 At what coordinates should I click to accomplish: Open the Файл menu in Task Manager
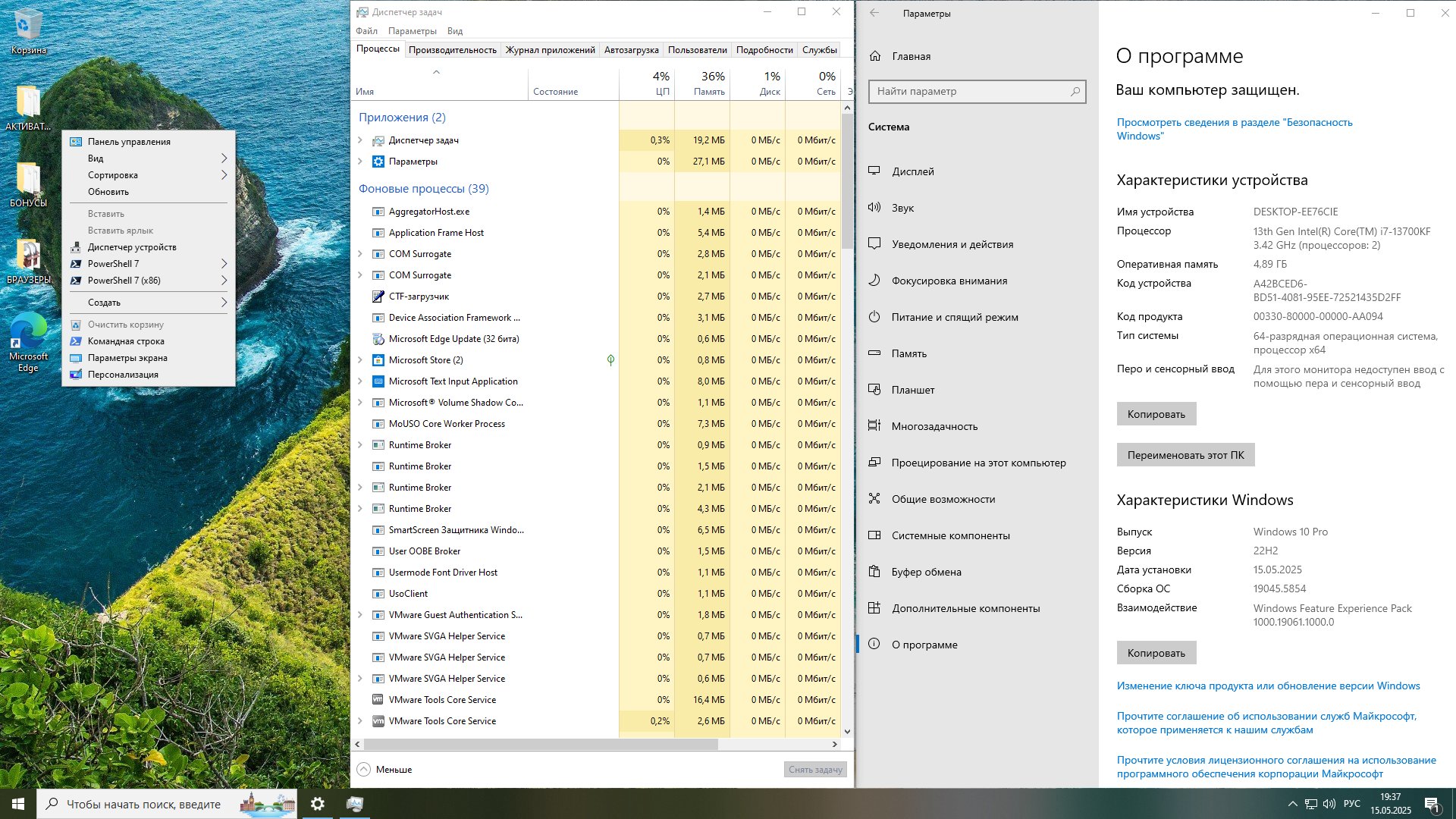pyautogui.click(x=366, y=31)
